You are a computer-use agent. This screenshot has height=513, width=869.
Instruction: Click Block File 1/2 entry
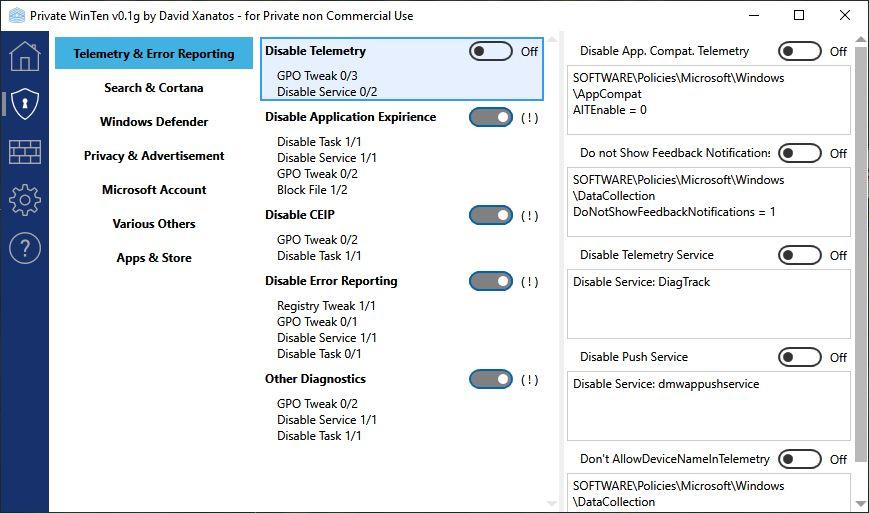[x=312, y=190]
